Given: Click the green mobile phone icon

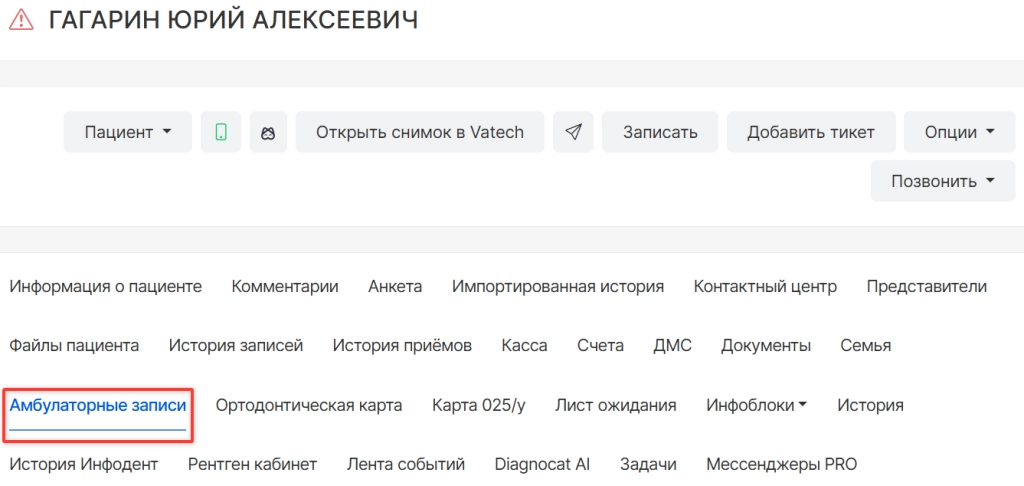Looking at the screenshot, I should [x=221, y=132].
